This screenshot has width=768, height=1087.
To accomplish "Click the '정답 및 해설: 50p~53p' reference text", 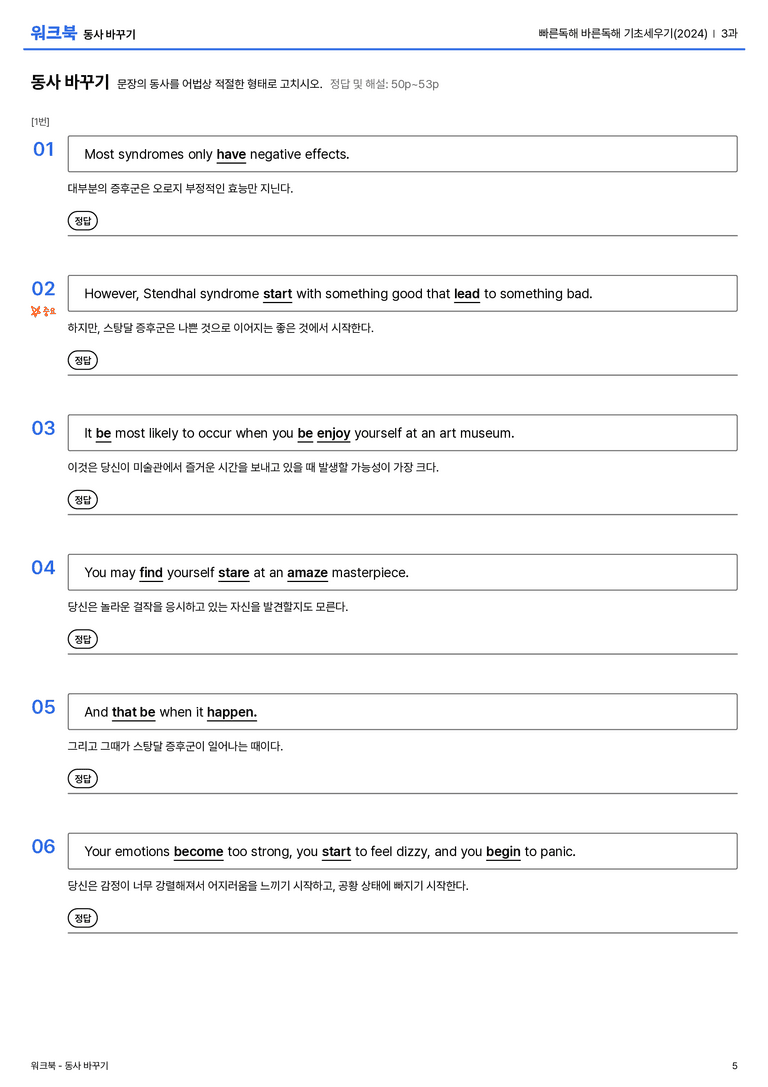I will [x=384, y=84].
